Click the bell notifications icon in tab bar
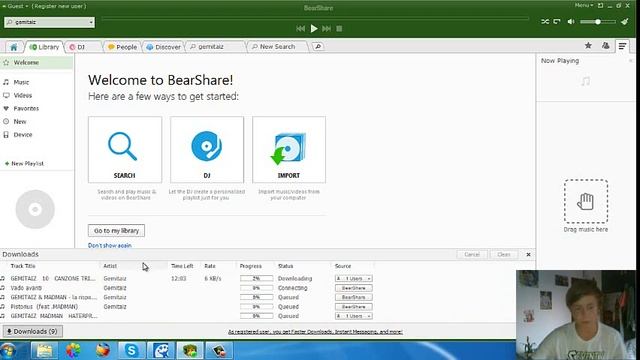Image resolution: width=640 pixels, height=360 pixels. pos(605,46)
